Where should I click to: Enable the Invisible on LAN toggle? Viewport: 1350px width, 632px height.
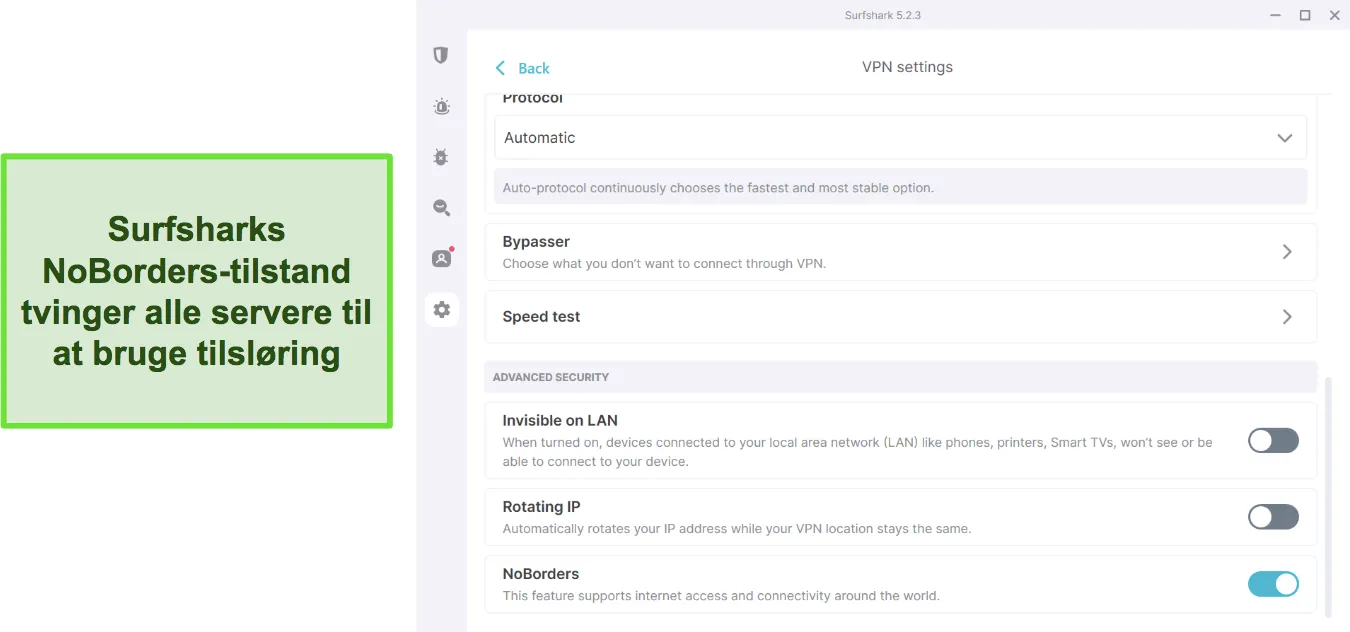[1273, 440]
